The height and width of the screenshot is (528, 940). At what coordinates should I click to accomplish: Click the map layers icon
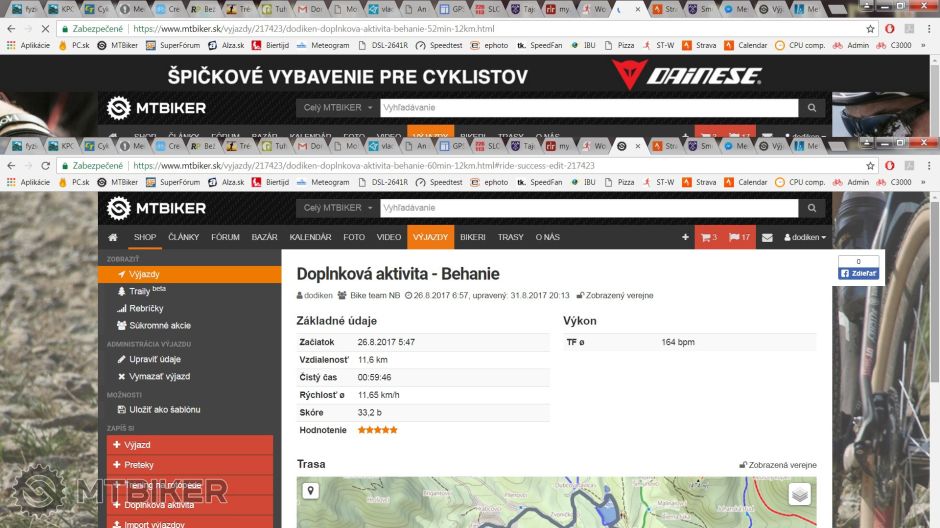point(799,494)
